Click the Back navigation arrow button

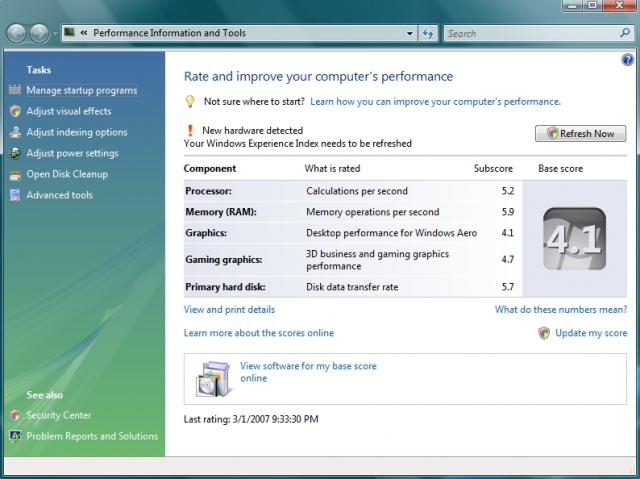coord(16,33)
